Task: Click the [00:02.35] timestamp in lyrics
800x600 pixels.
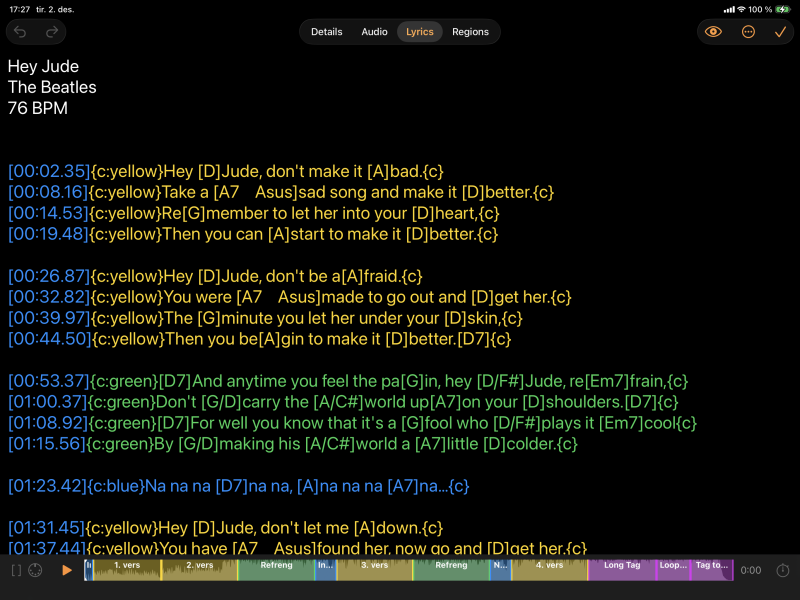Action: point(49,171)
